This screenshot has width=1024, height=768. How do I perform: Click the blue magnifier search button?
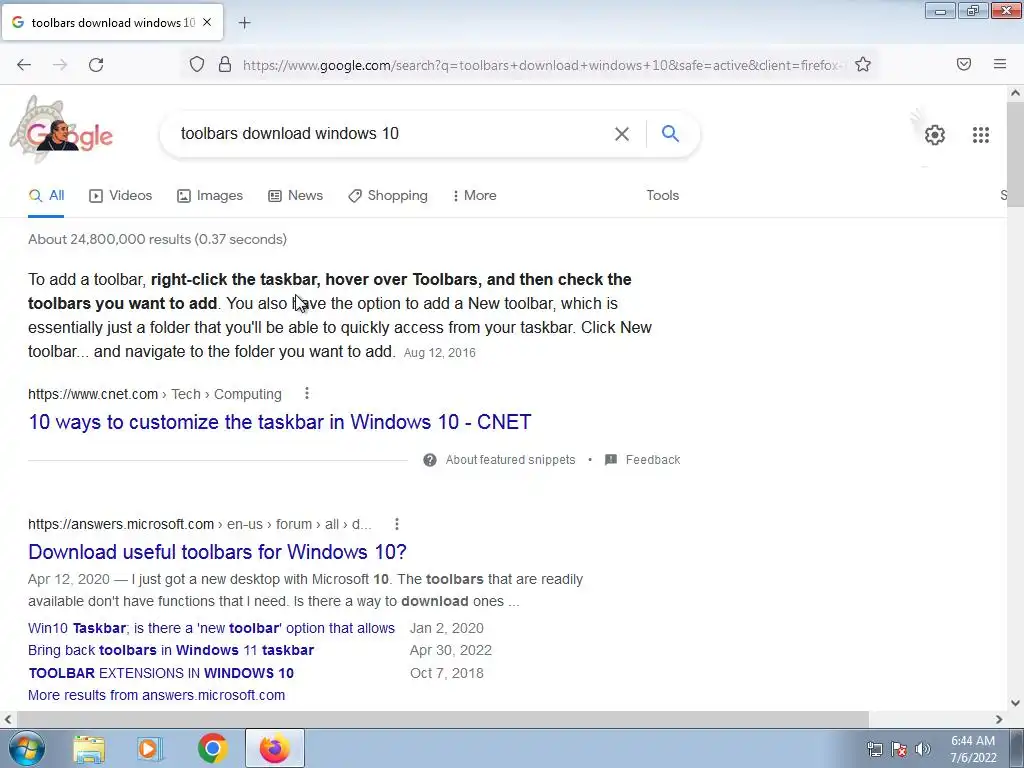(x=670, y=133)
